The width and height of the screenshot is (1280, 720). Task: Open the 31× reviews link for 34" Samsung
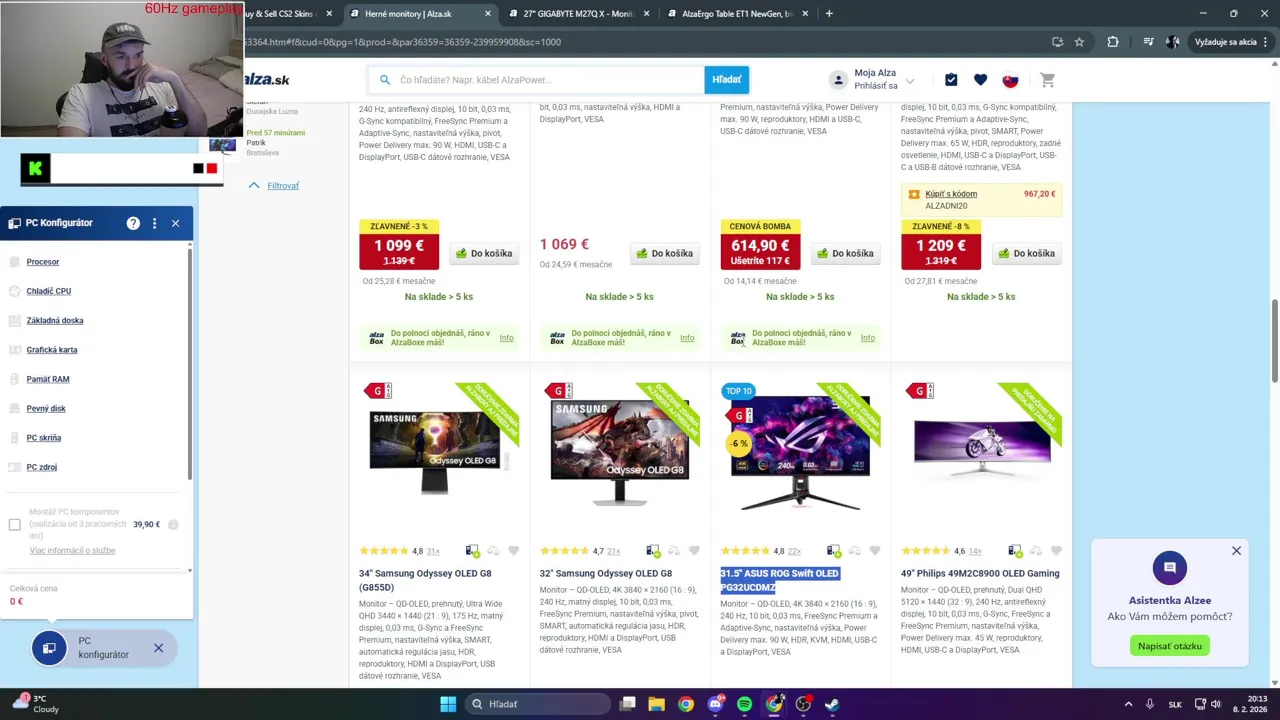[x=433, y=551]
